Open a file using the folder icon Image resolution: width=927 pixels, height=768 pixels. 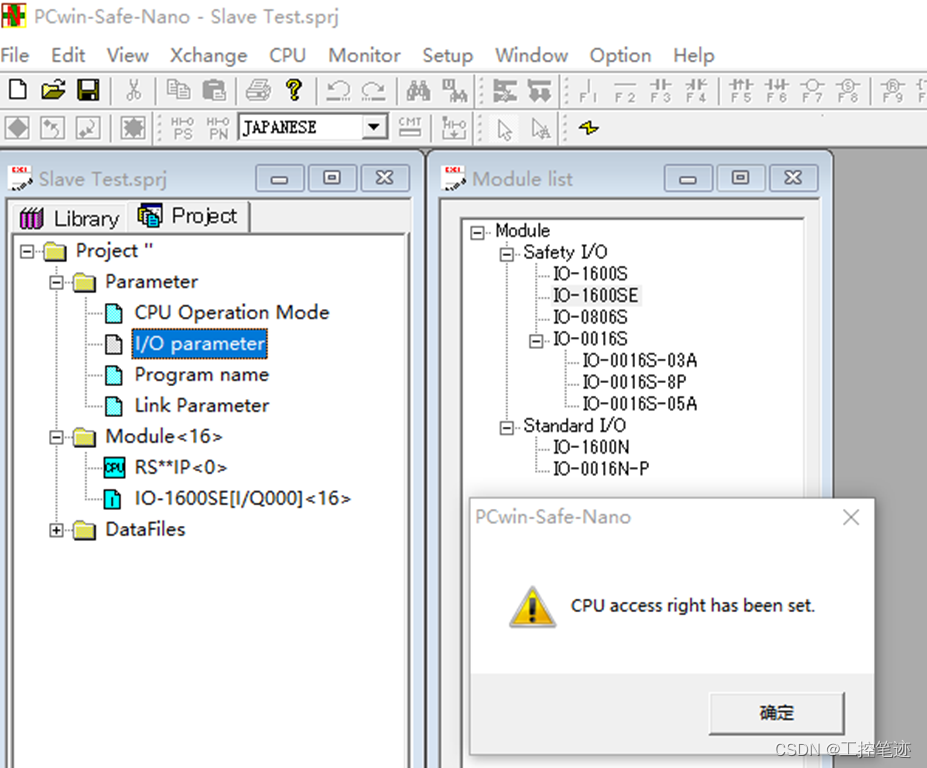point(52,90)
